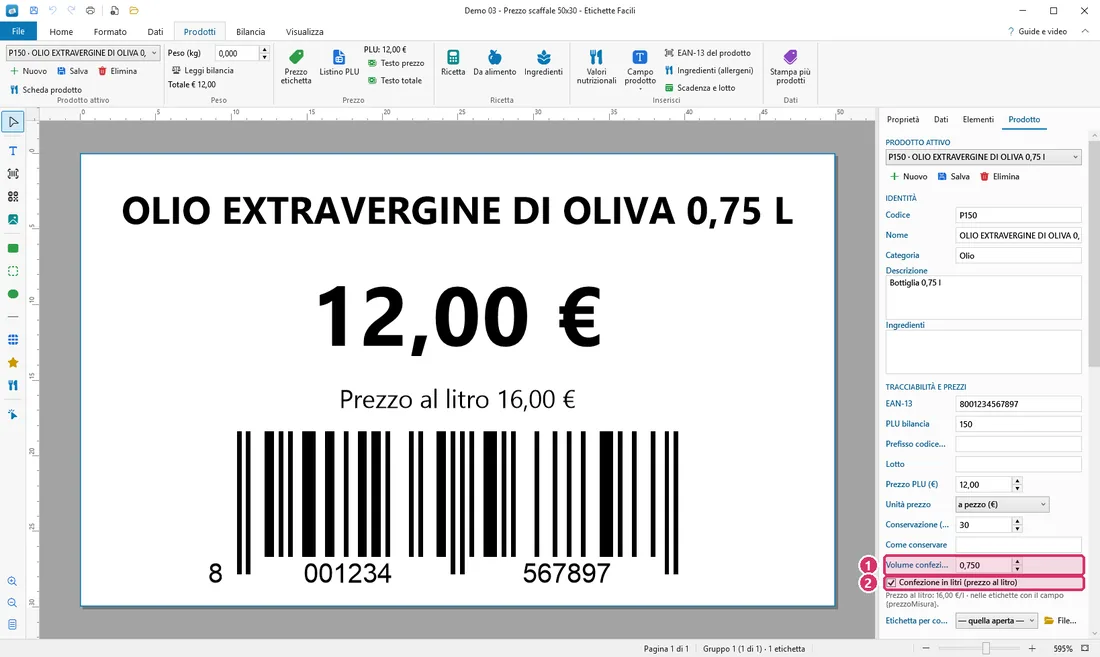The width and height of the screenshot is (1100, 657).
Task: Open Prezzo etichetta price tag tool
Action: pos(296,67)
